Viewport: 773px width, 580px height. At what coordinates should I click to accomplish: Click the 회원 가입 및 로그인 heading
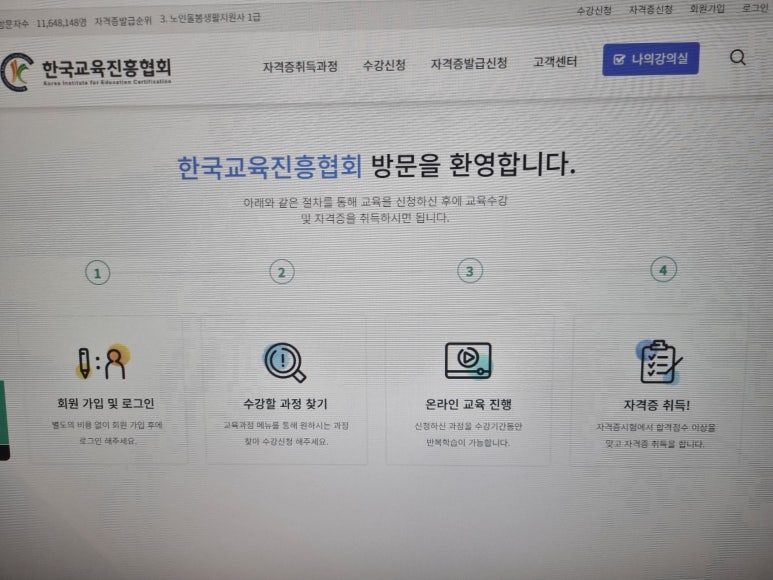click(105, 403)
